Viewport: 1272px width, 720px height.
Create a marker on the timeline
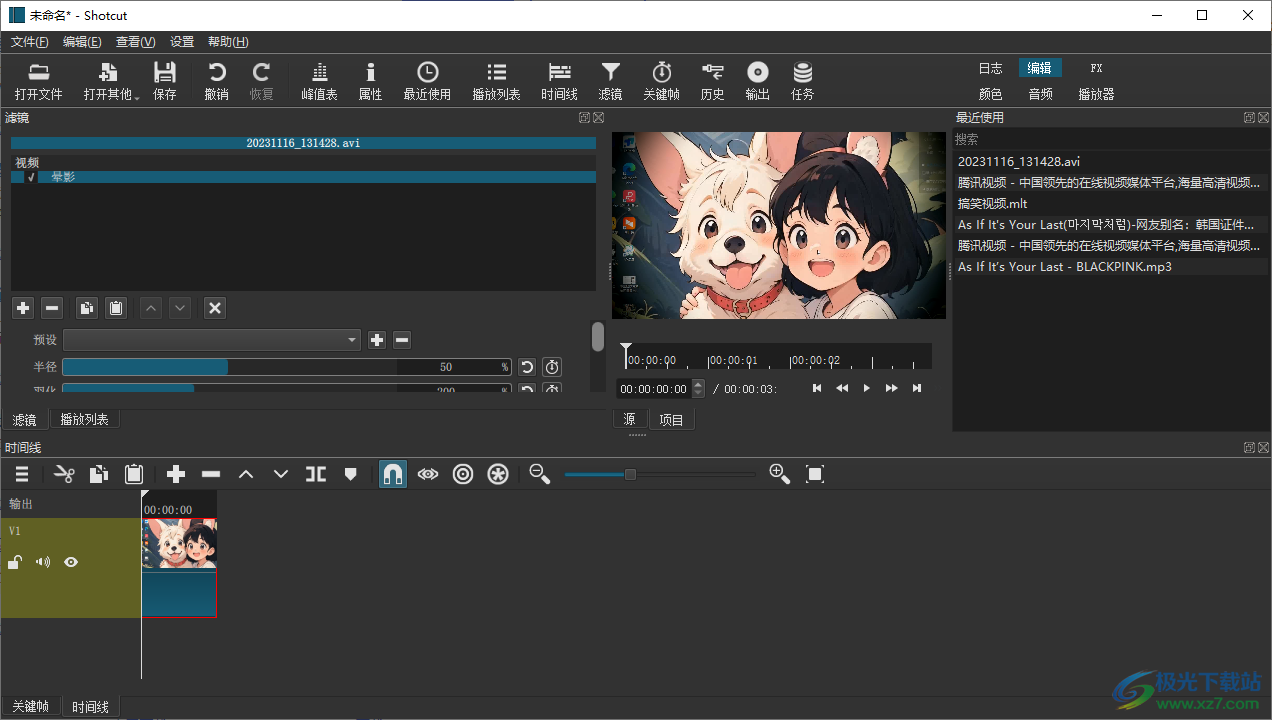(x=350, y=474)
